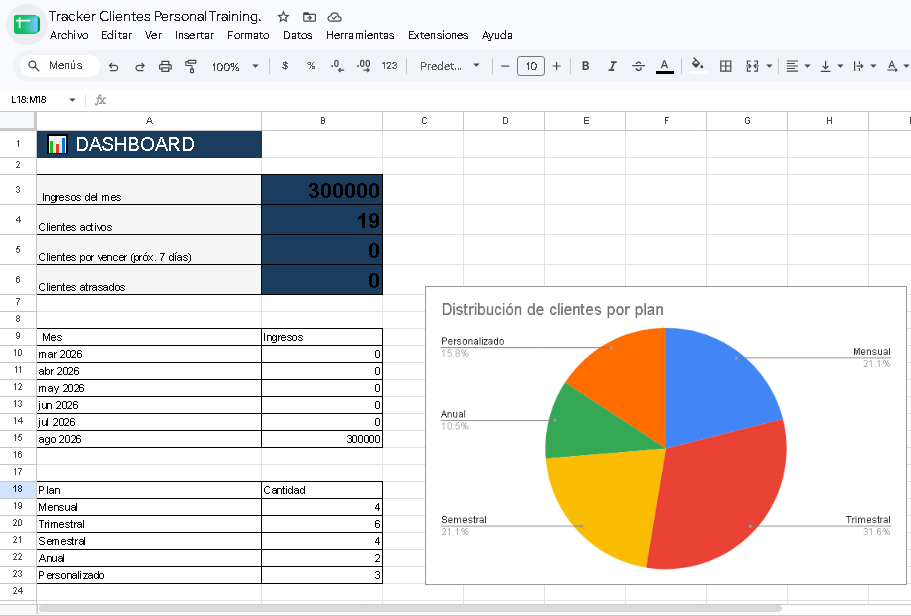The image size is (911, 616).
Task: Rename the Tracker Clientes Personal Training title
Action: [155, 16]
